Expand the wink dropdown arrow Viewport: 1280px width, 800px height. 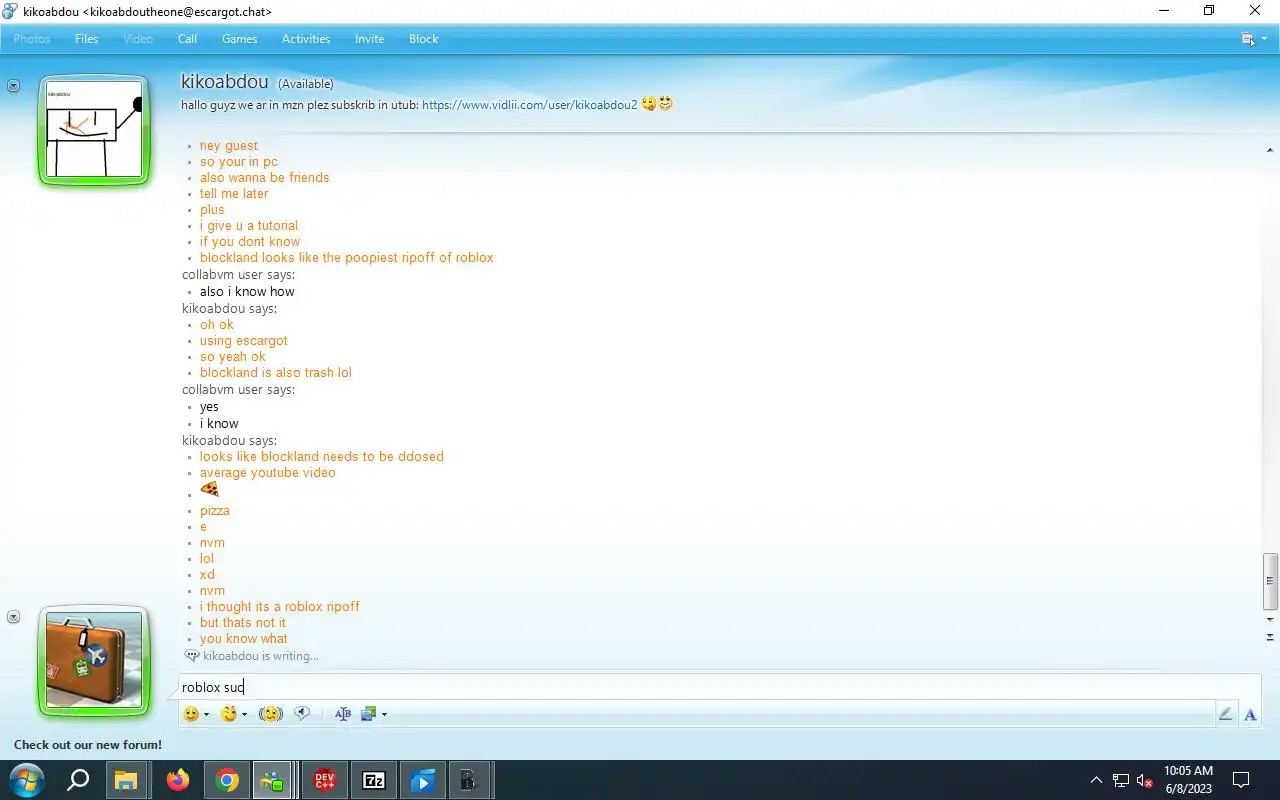click(x=244, y=715)
